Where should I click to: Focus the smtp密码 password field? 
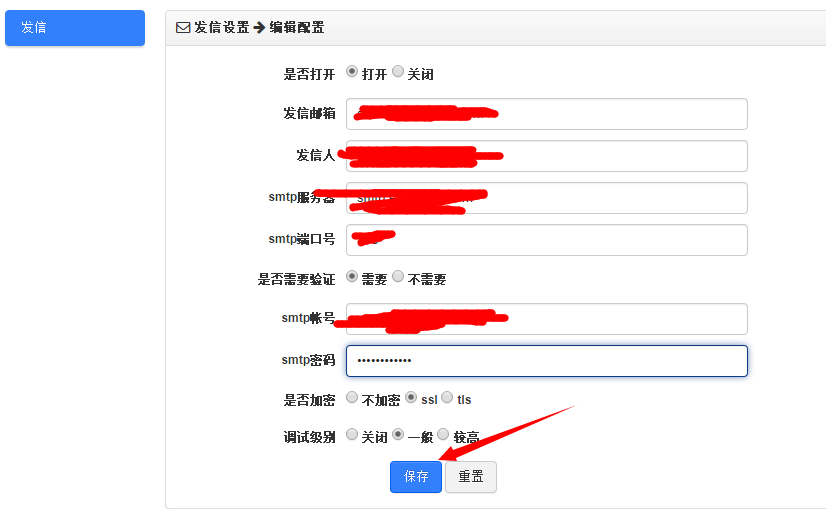[x=546, y=361]
